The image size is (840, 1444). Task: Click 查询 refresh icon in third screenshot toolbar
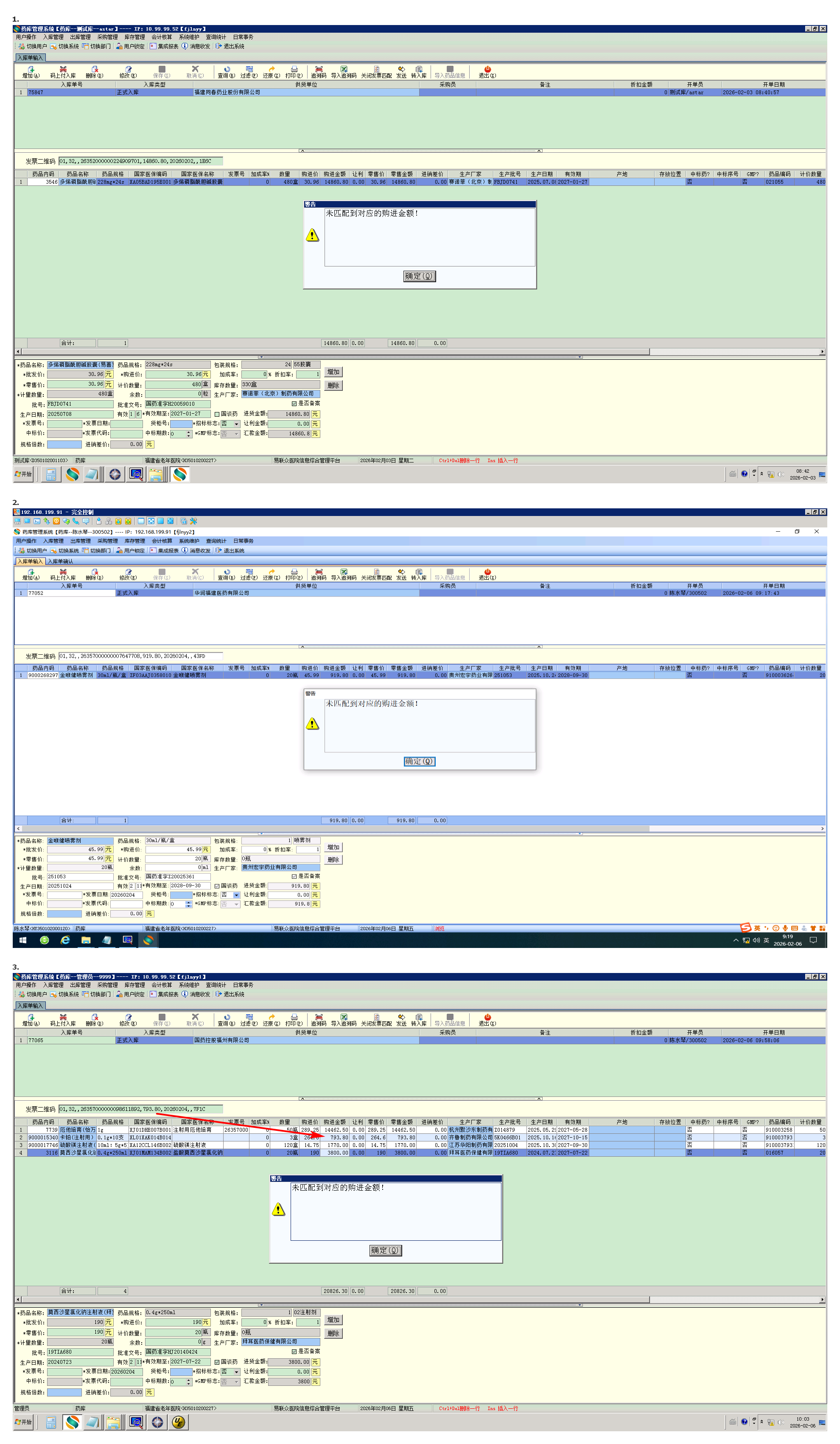tap(227, 1017)
